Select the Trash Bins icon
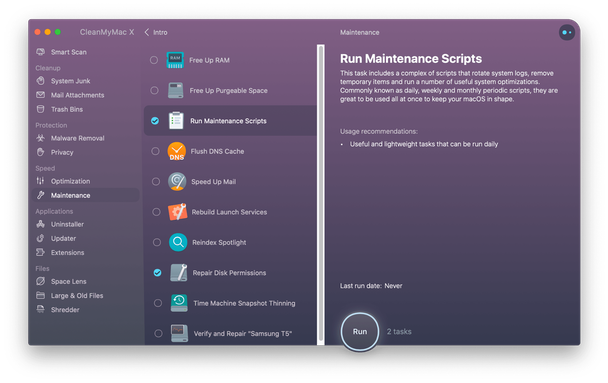The image size is (608, 383). click(x=40, y=109)
